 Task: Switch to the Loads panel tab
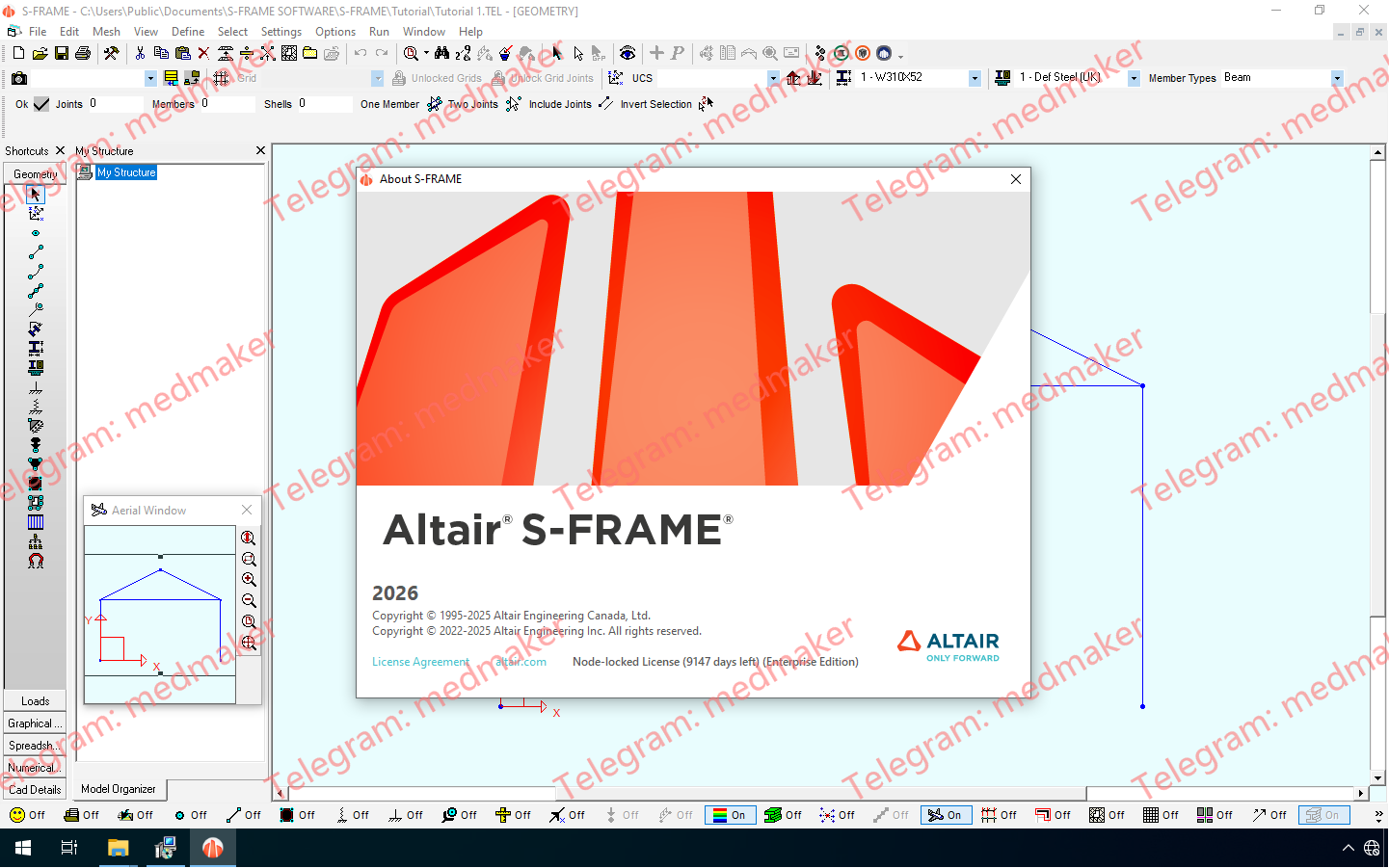(x=35, y=700)
